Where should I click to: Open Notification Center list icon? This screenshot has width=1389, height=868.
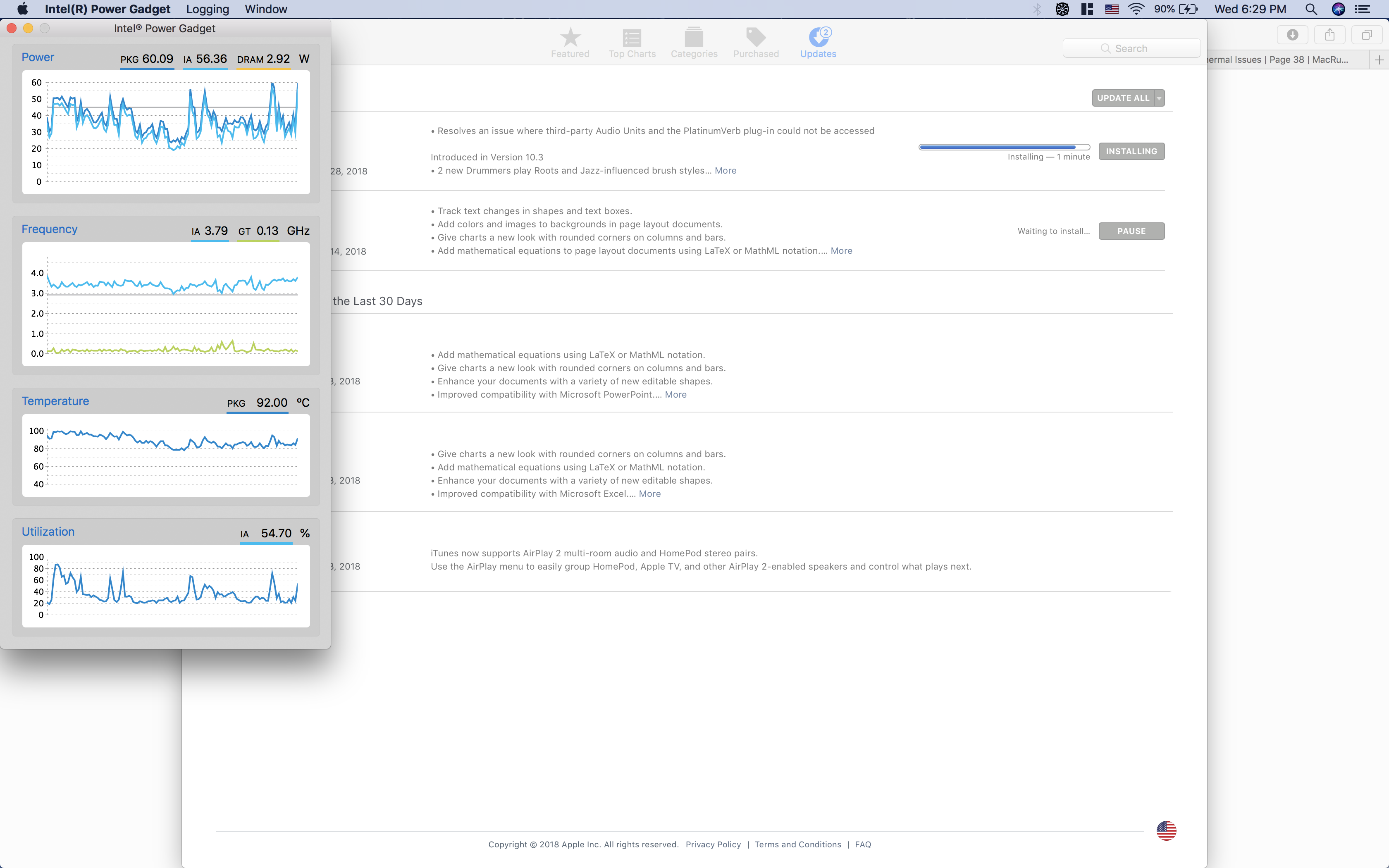tap(1363, 9)
